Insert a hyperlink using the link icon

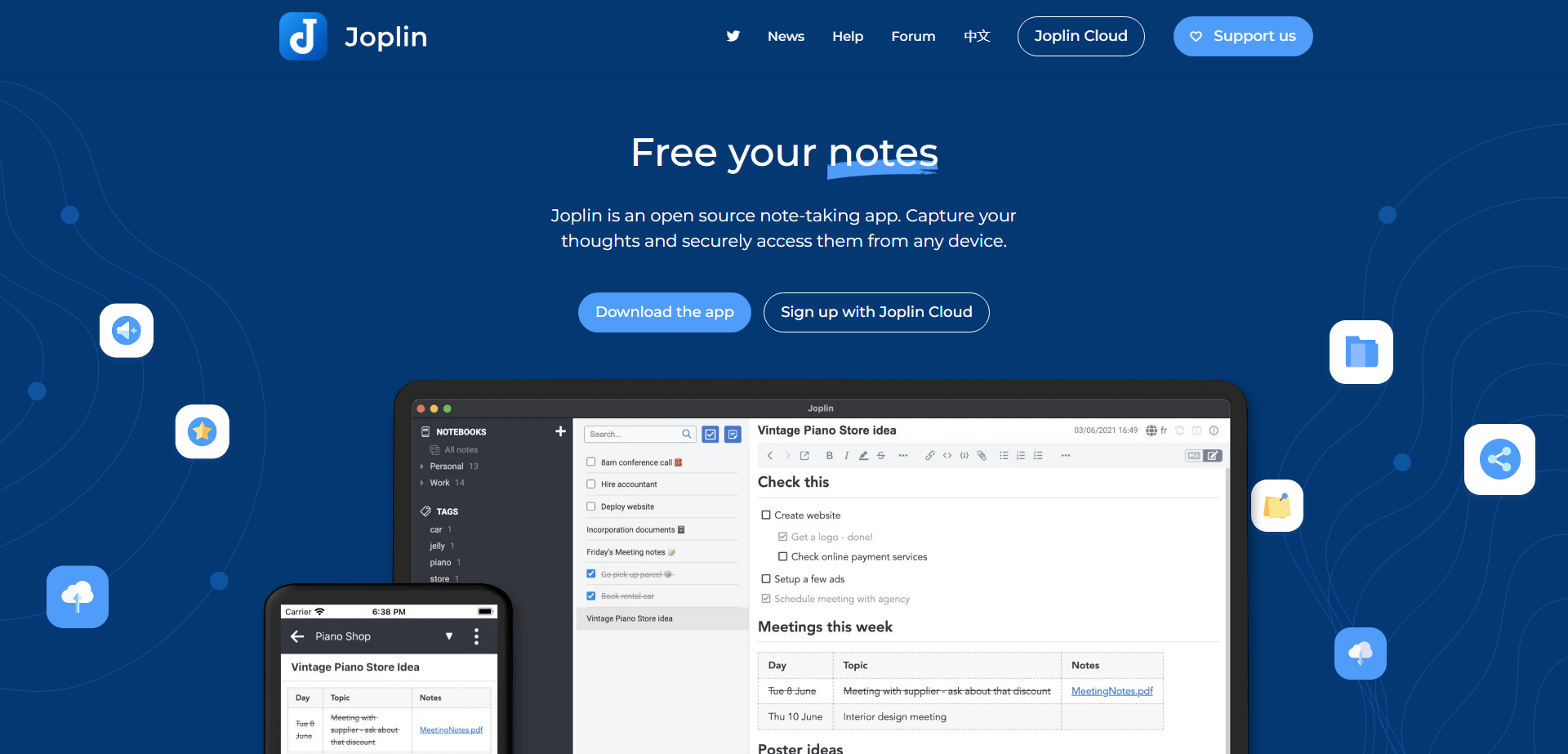pos(930,455)
